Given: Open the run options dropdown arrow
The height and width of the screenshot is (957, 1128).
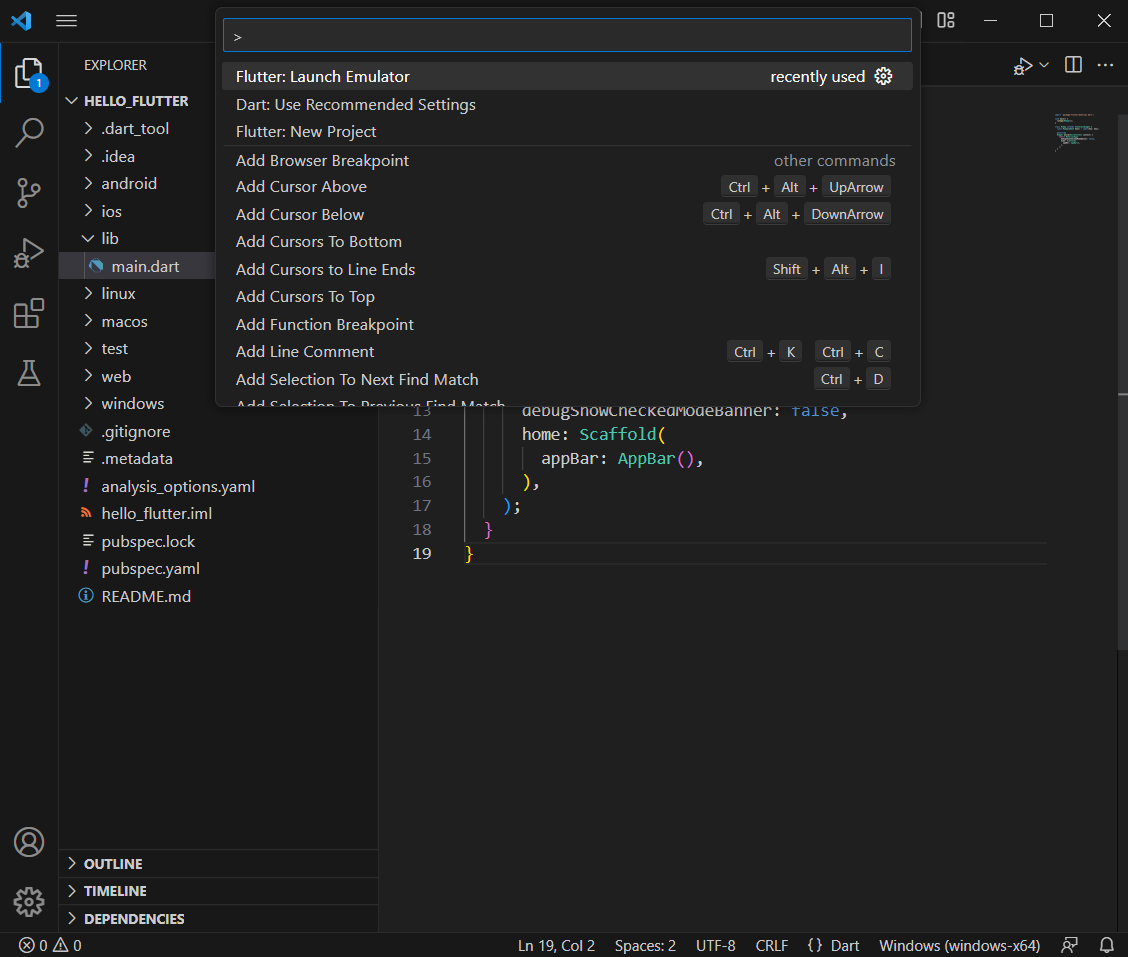Looking at the screenshot, I should click(x=1044, y=65).
